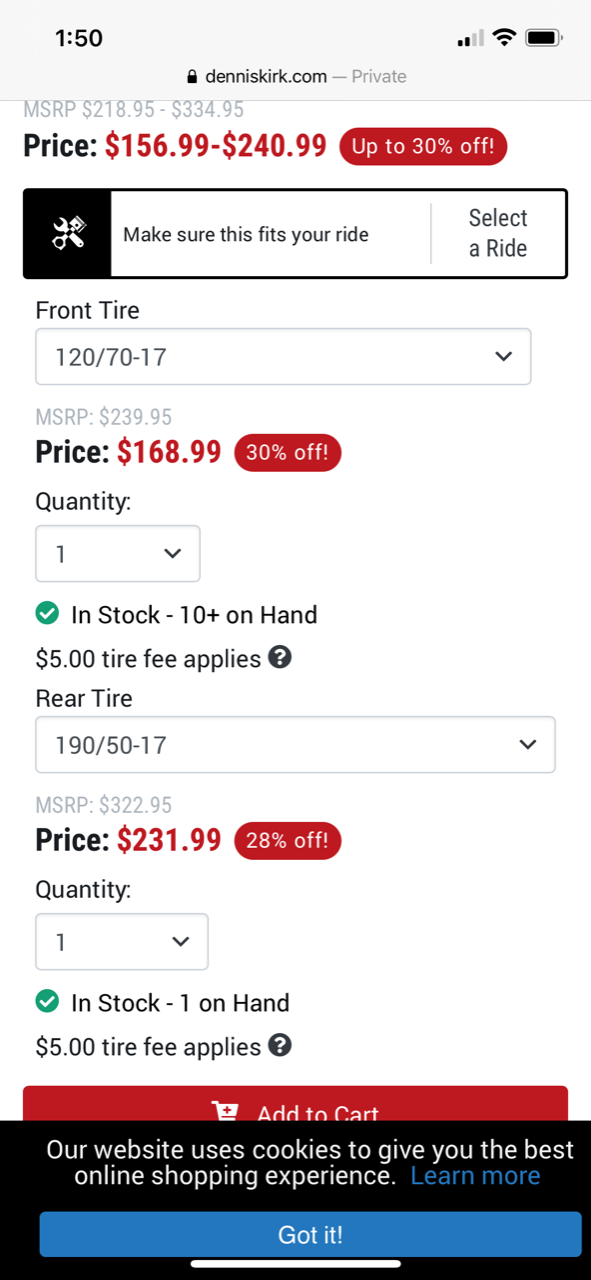The image size is (591, 1280).
Task: Open the Rear Tire size dropdown 190/50-17
Action: click(x=295, y=744)
